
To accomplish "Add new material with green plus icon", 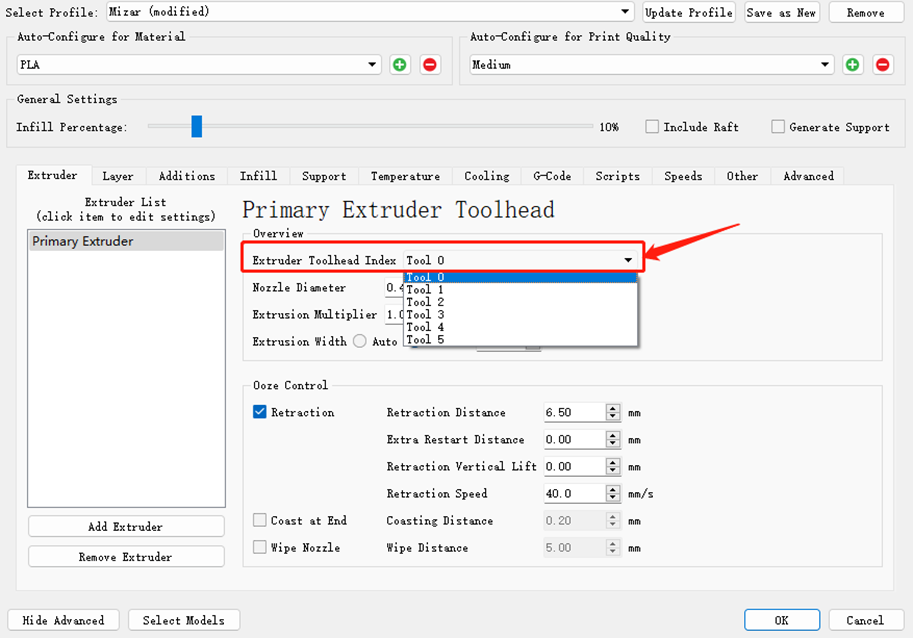I will tap(399, 65).
